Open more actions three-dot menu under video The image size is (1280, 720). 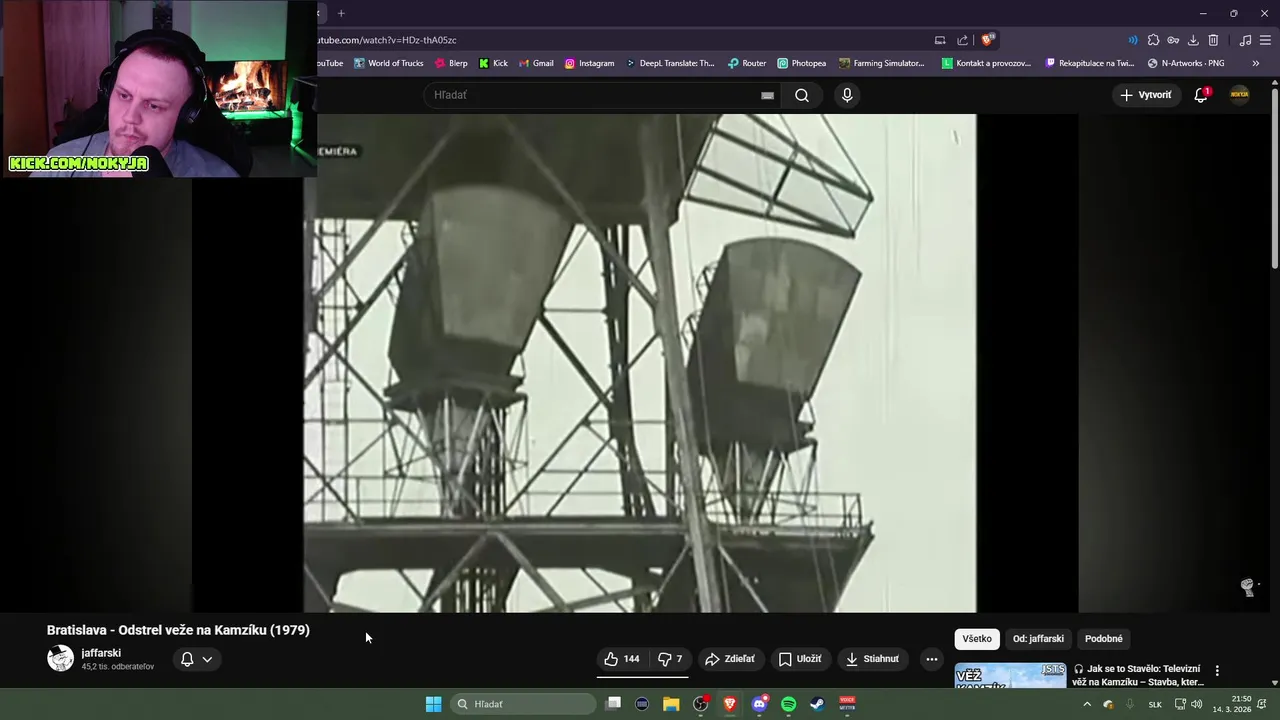931,659
